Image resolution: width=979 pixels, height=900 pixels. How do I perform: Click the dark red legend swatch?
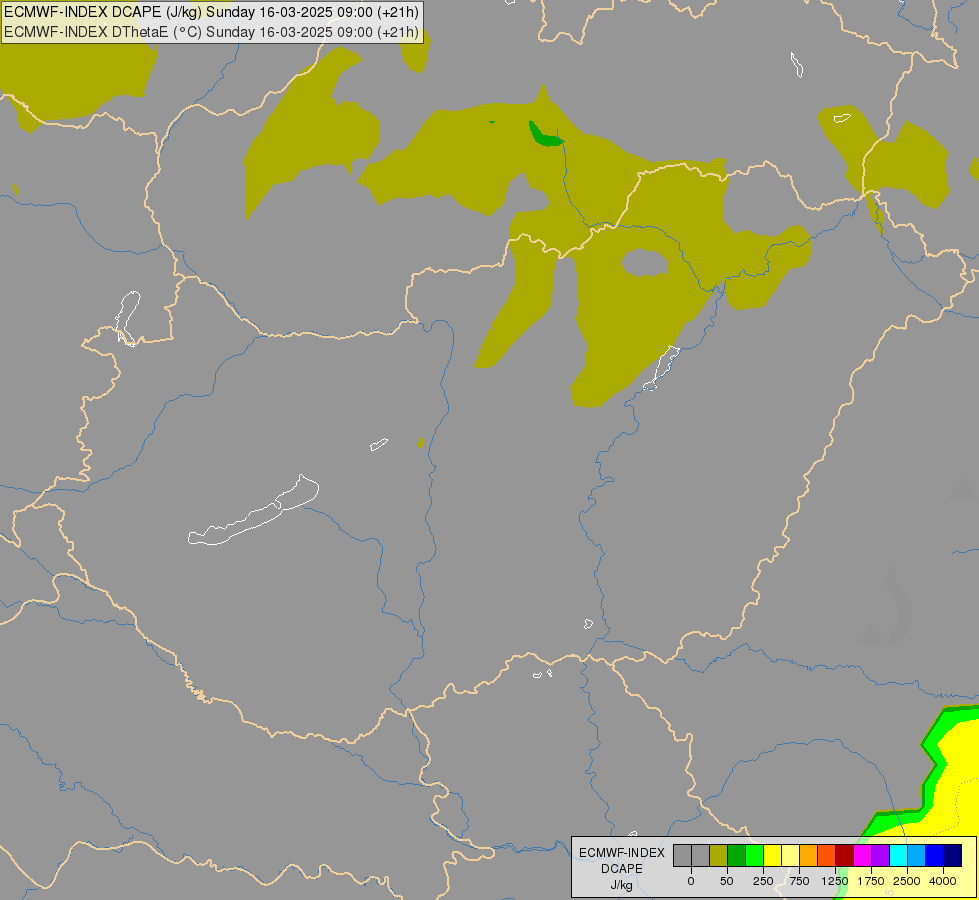(845, 856)
